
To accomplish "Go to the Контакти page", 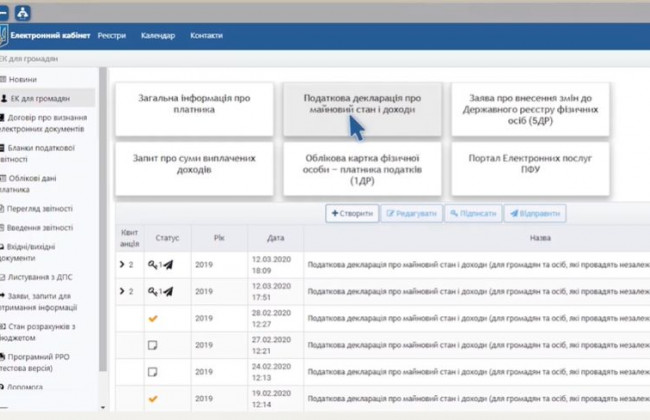I will pyautogui.click(x=206, y=36).
